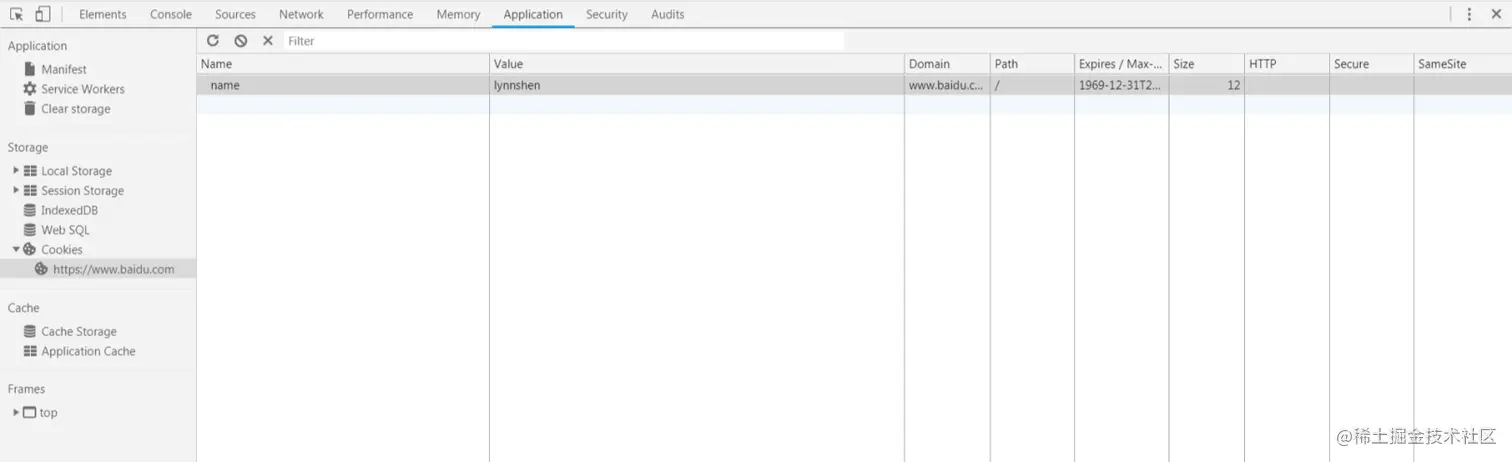1512x462 pixels.
Task: Select Local Storage item
Action: (x=76, y=171)
